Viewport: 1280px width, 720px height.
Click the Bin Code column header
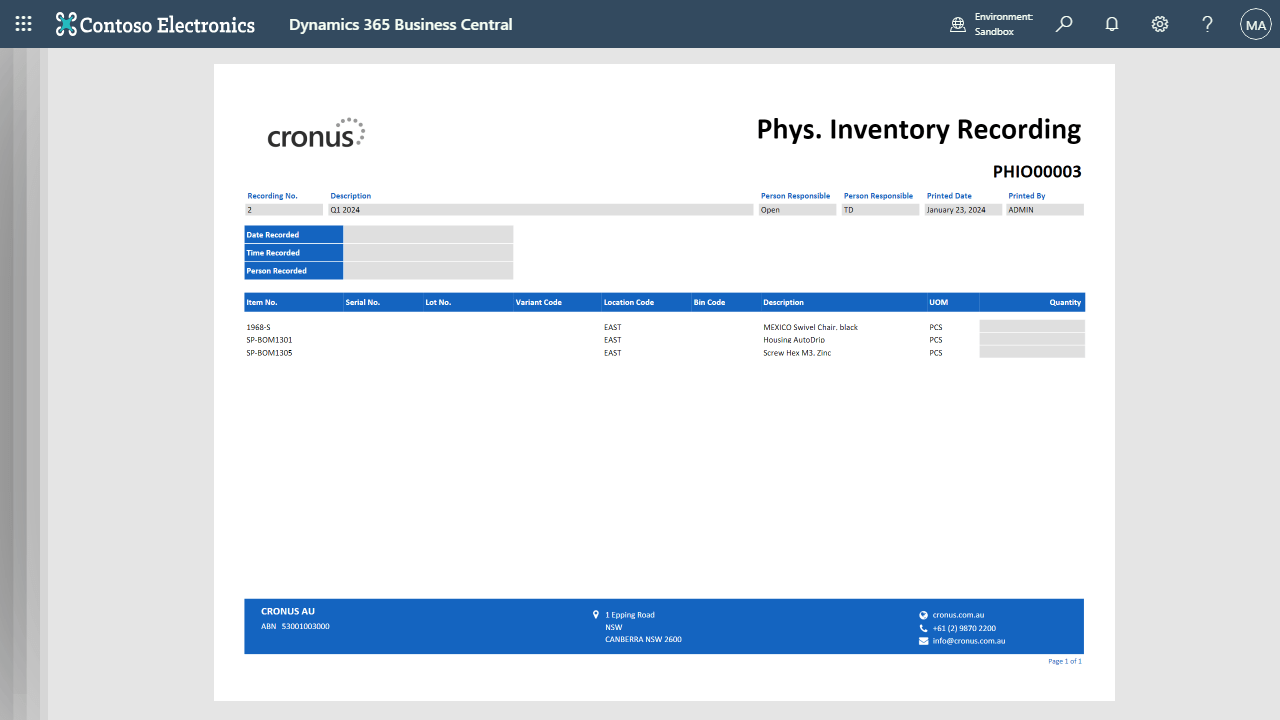(709, 302)
